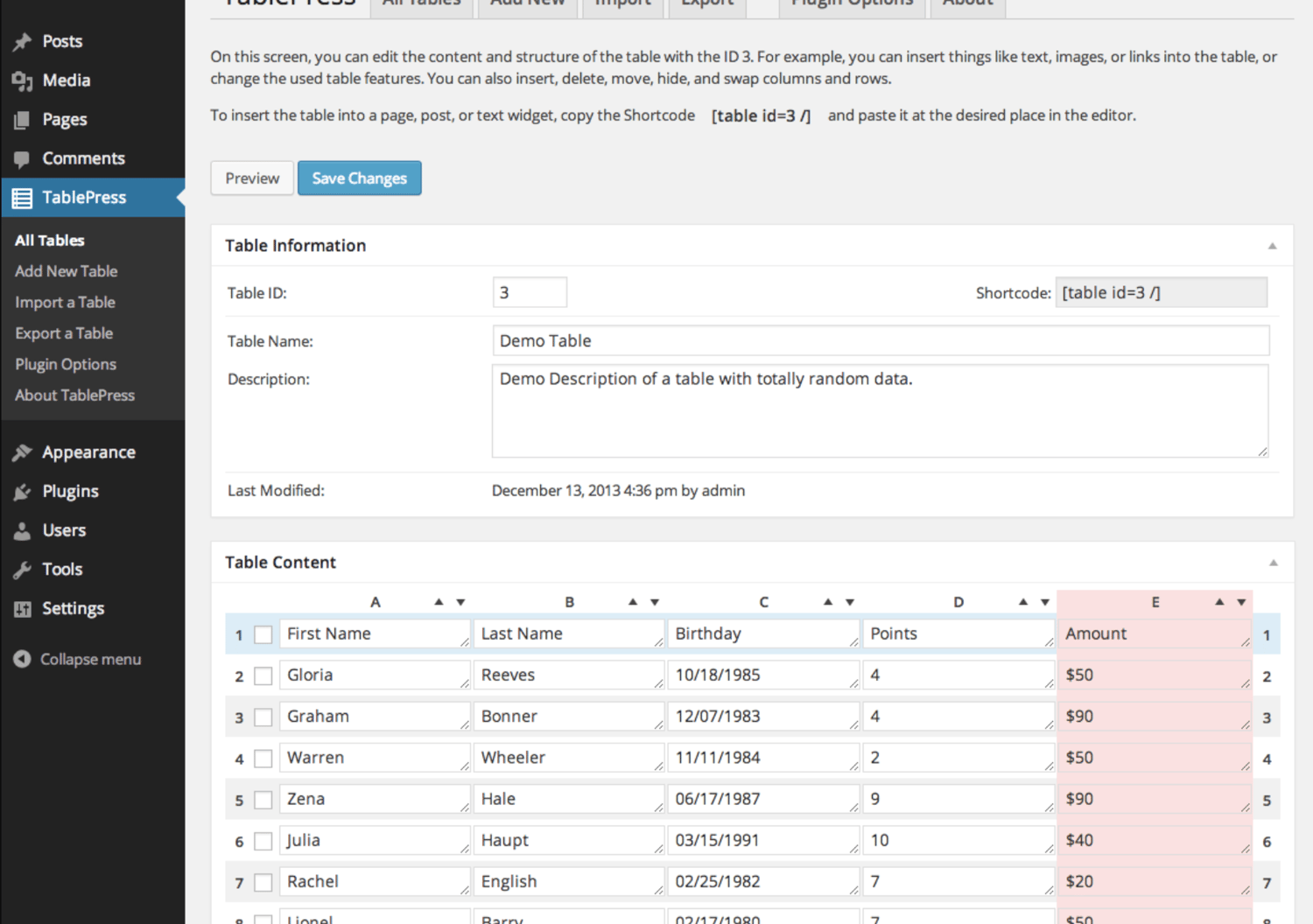This screenshot has height=924, width=1313.
Task: Sort column E descending with down arrow
Action: (1241, 602)
